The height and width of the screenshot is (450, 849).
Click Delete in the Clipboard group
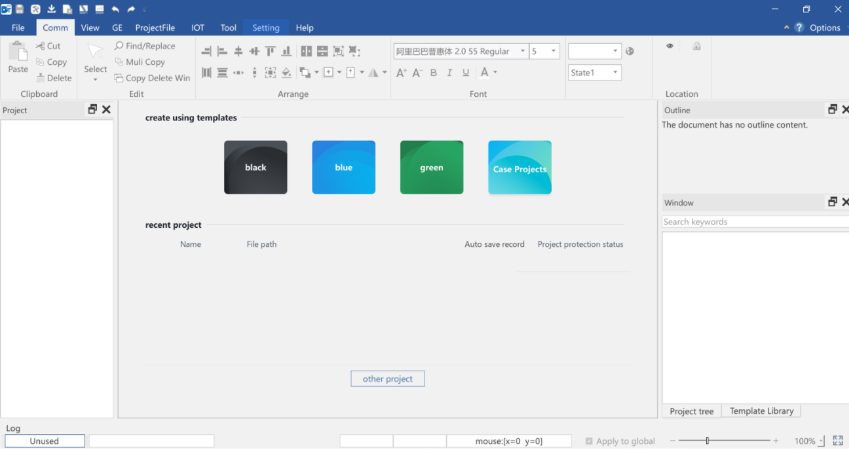[x=54, y=78]
